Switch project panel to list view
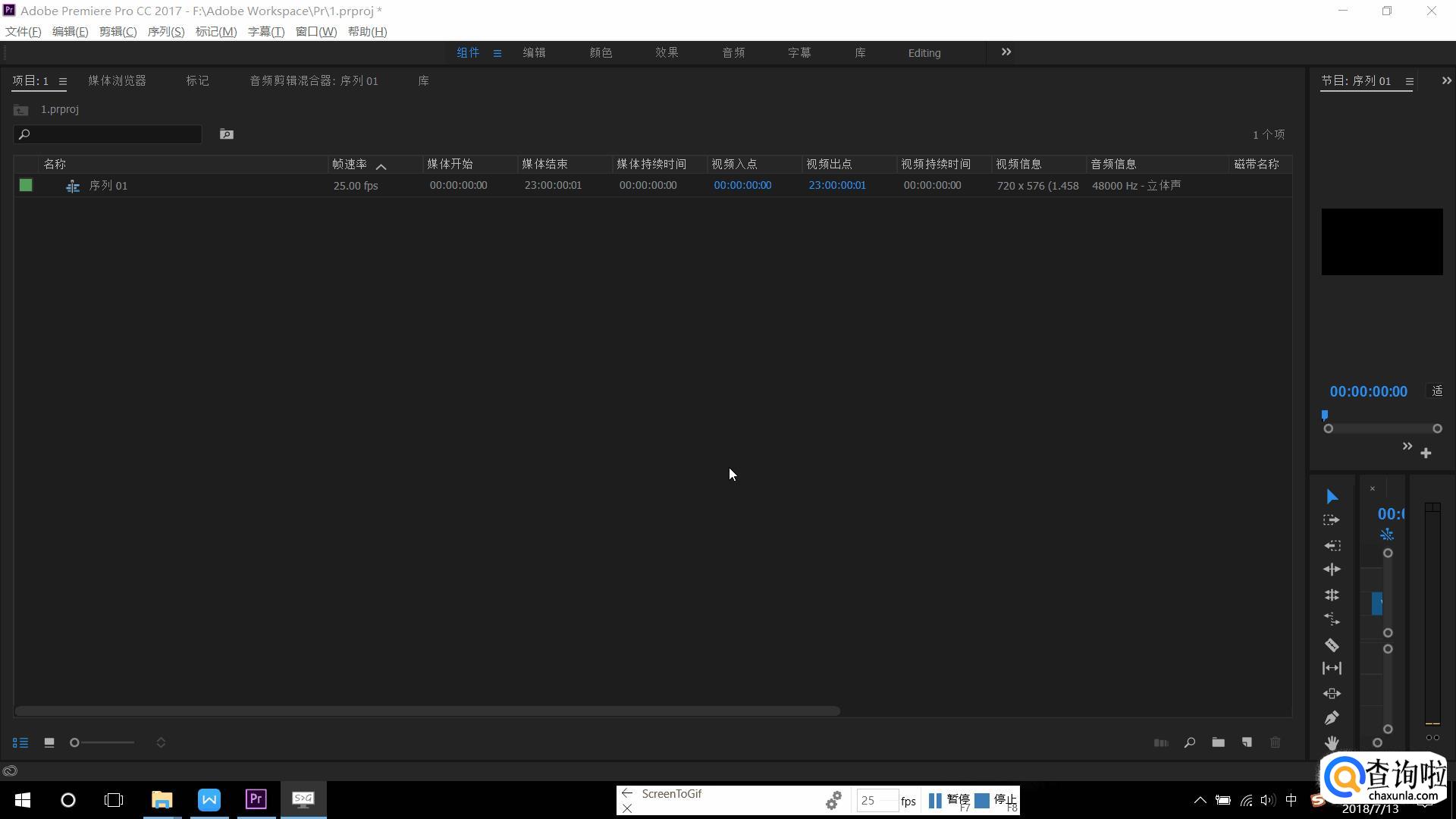 [x=20, y=742]
